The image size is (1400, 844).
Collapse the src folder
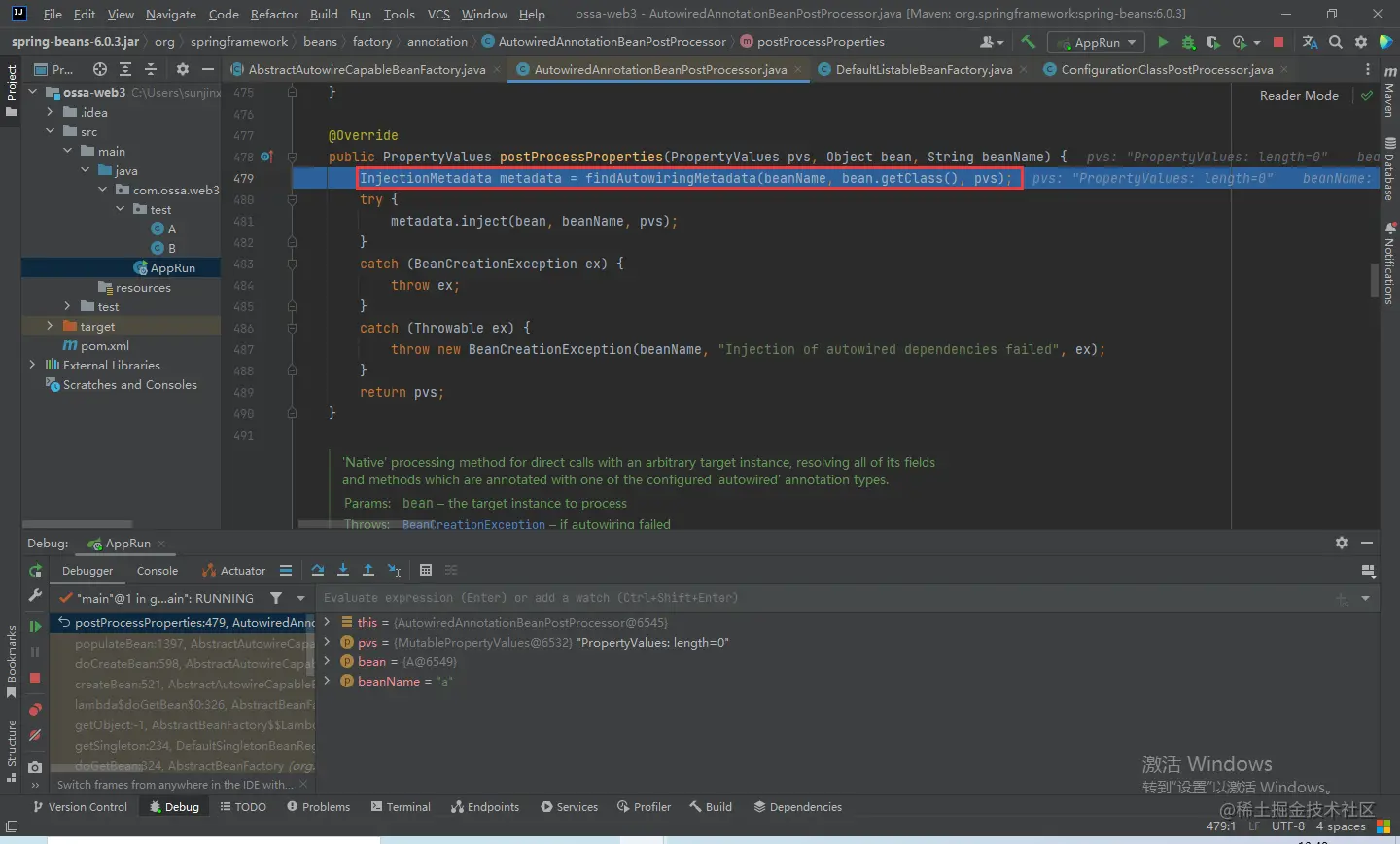click(x=50, y=131)
